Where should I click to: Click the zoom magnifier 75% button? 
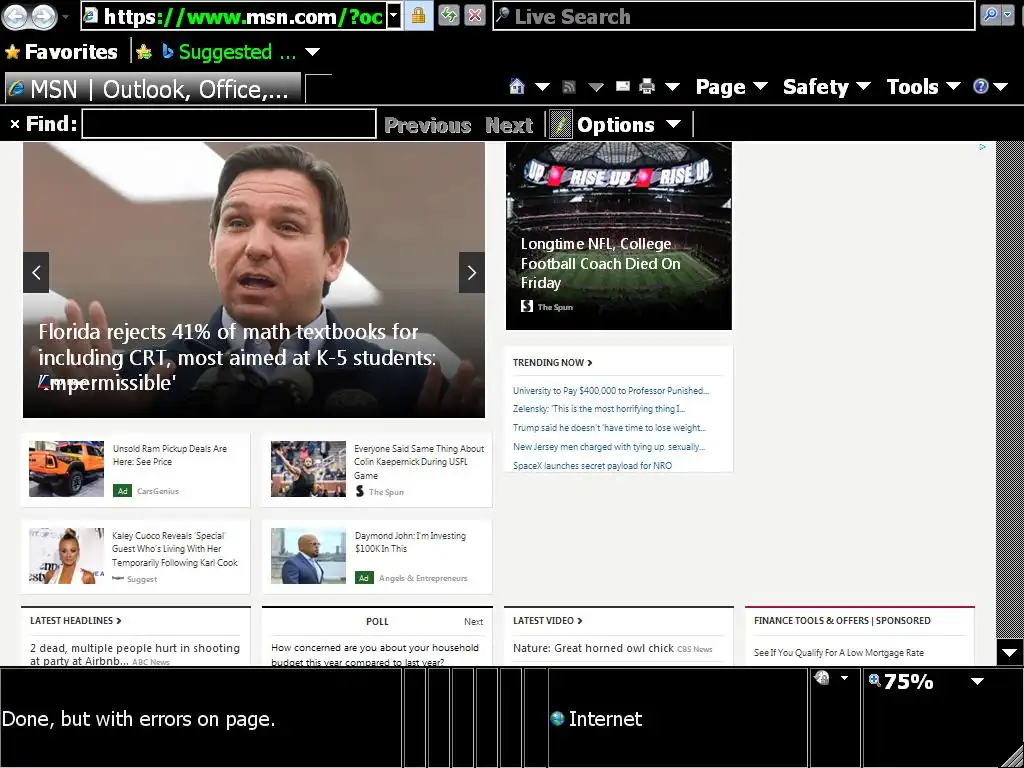[x=901, y=682]
